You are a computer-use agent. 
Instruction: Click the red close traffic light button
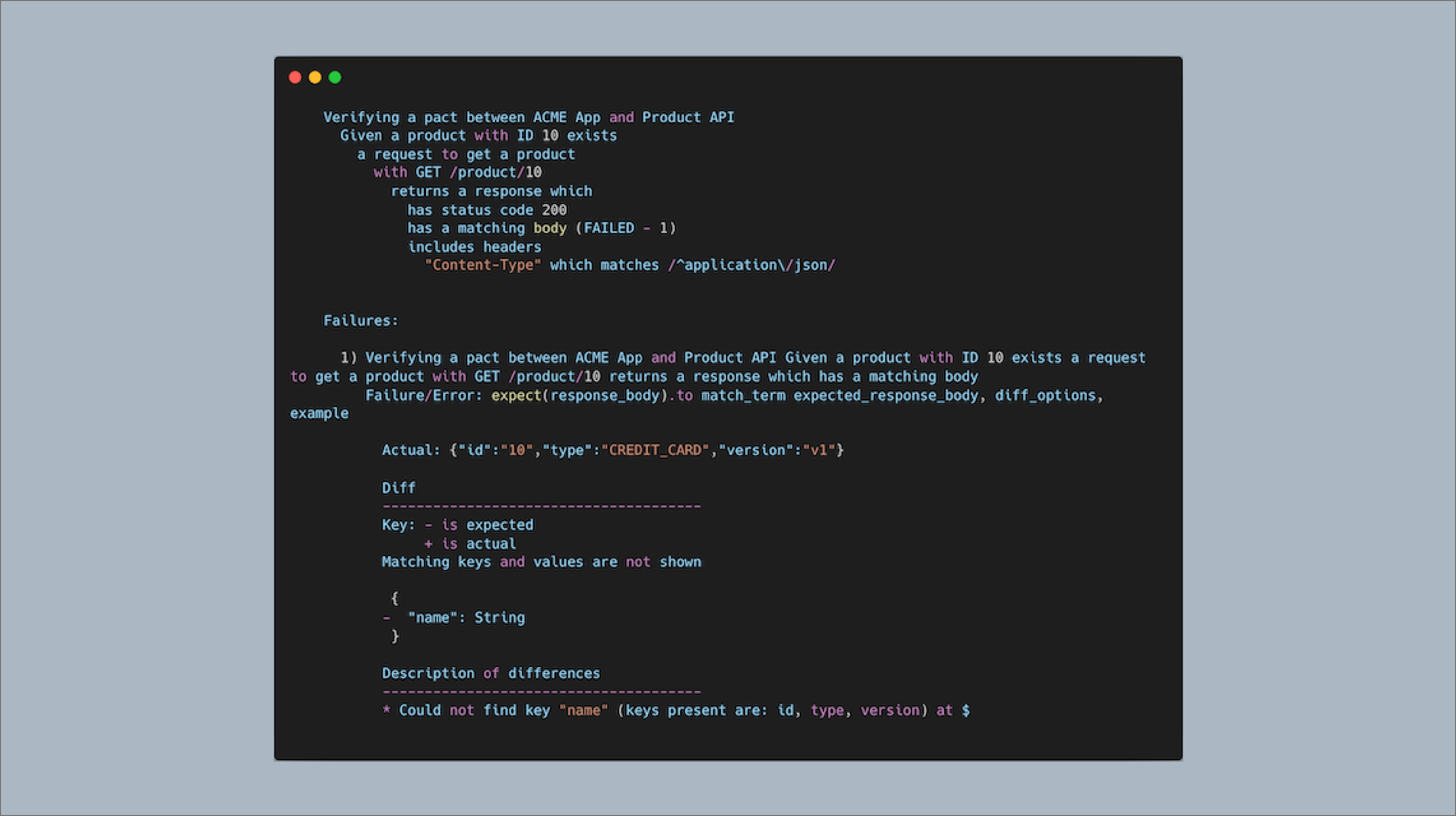pyautogui.click(x=295, y=77)
